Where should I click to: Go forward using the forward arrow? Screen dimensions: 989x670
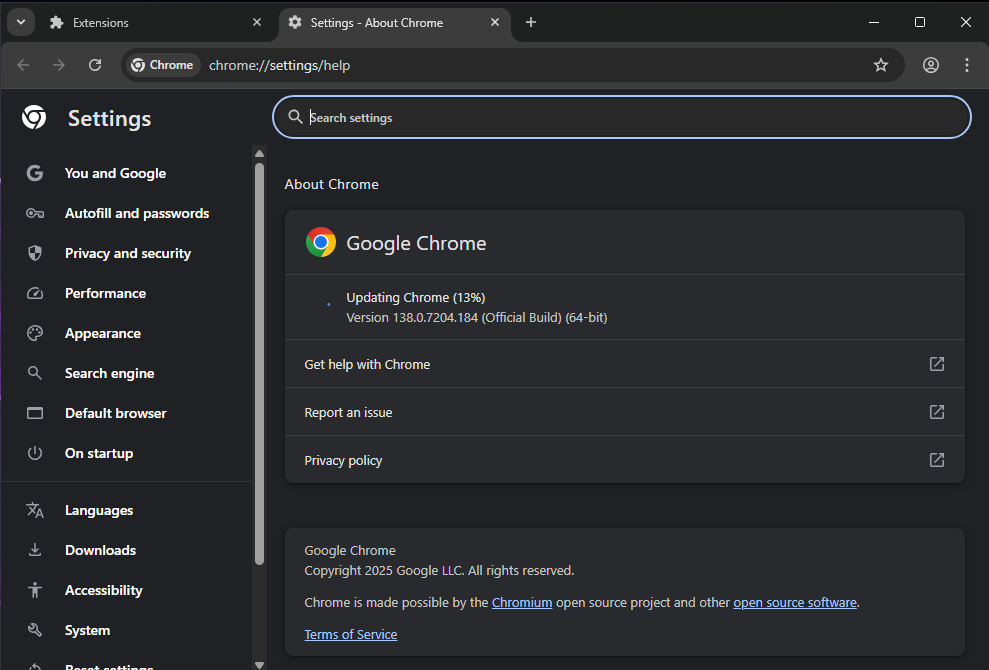(x=59, y=65)
